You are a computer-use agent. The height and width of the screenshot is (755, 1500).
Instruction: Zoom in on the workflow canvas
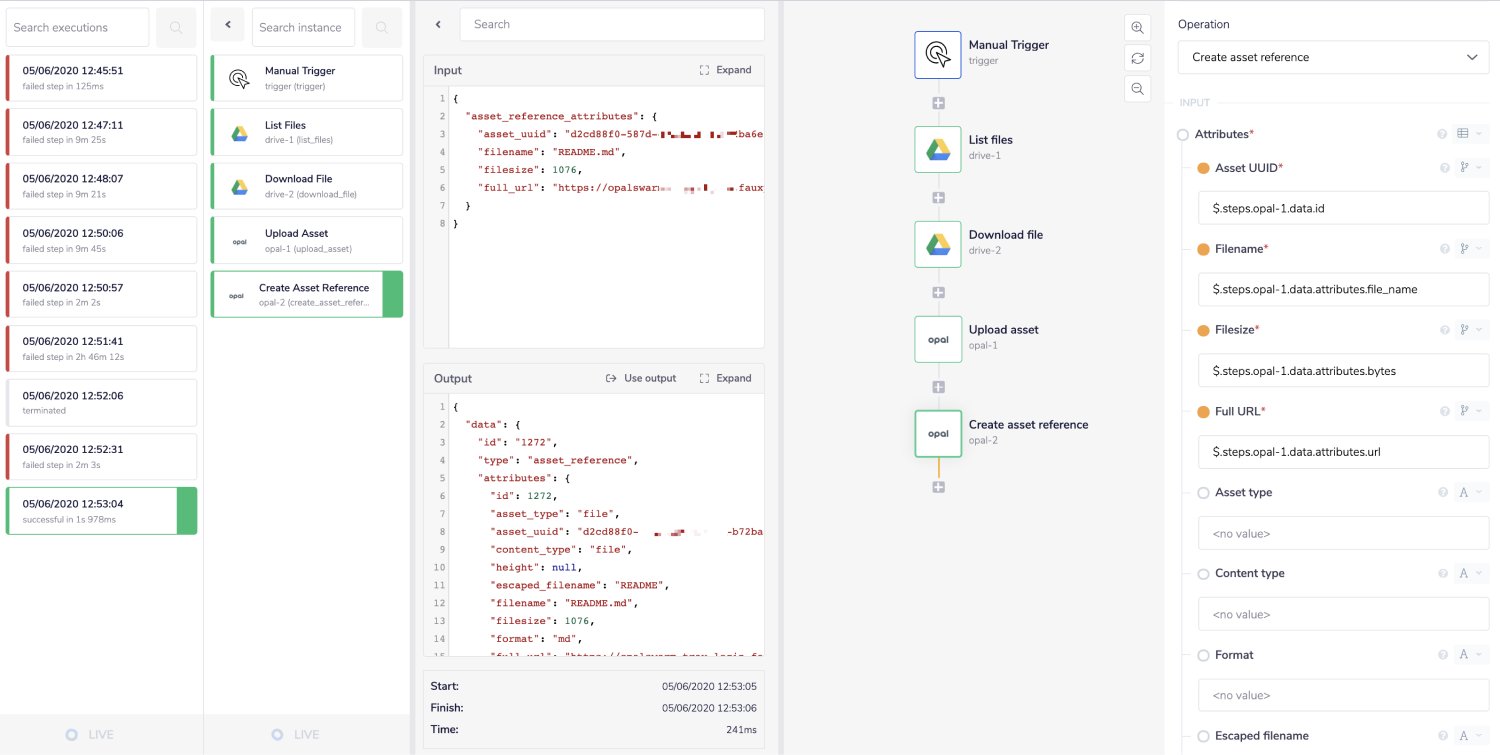(1137, 27)
